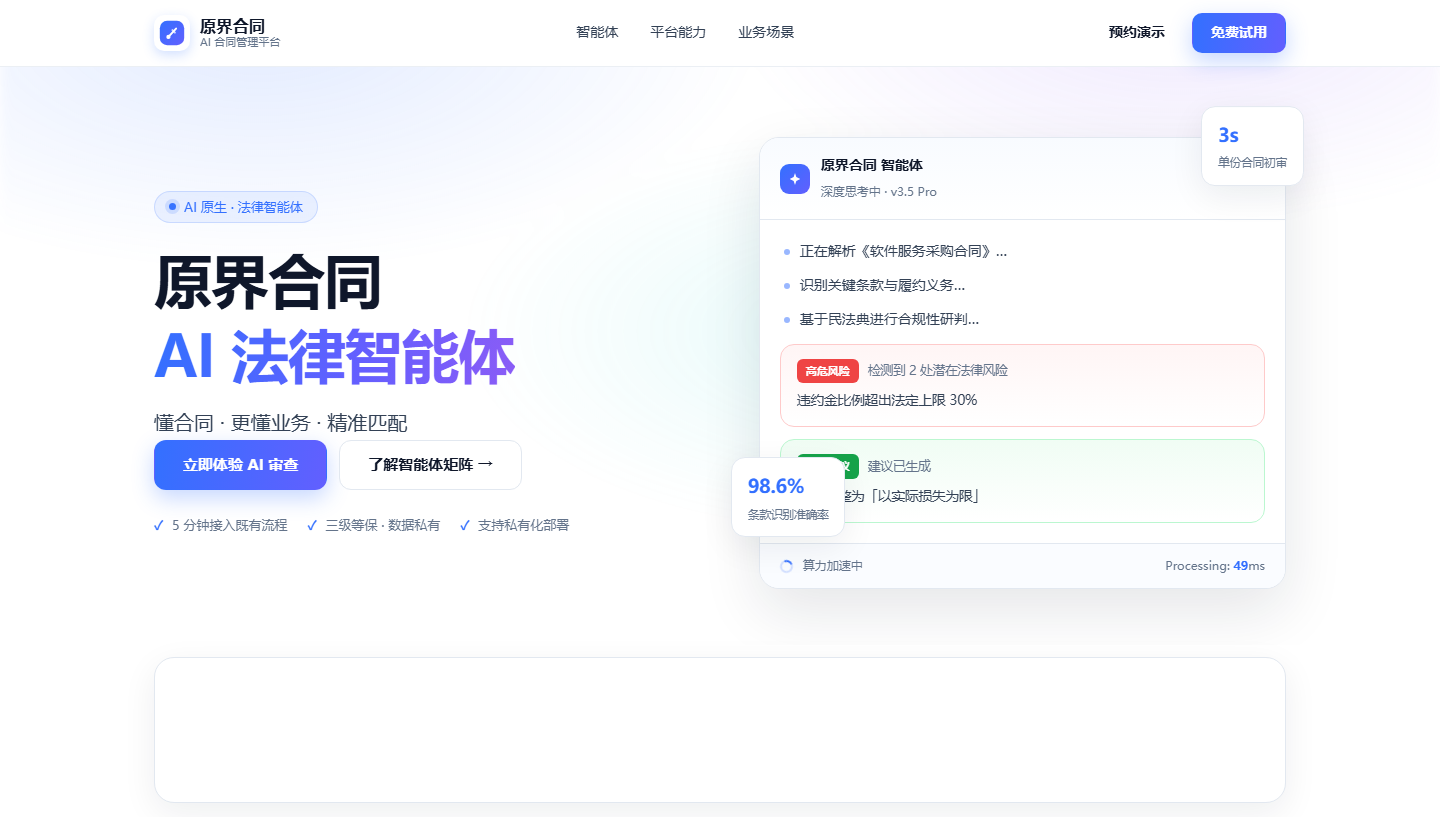Click the 原界合同 logo icon
Viewport: 1440px width, 817px height.
172,33
